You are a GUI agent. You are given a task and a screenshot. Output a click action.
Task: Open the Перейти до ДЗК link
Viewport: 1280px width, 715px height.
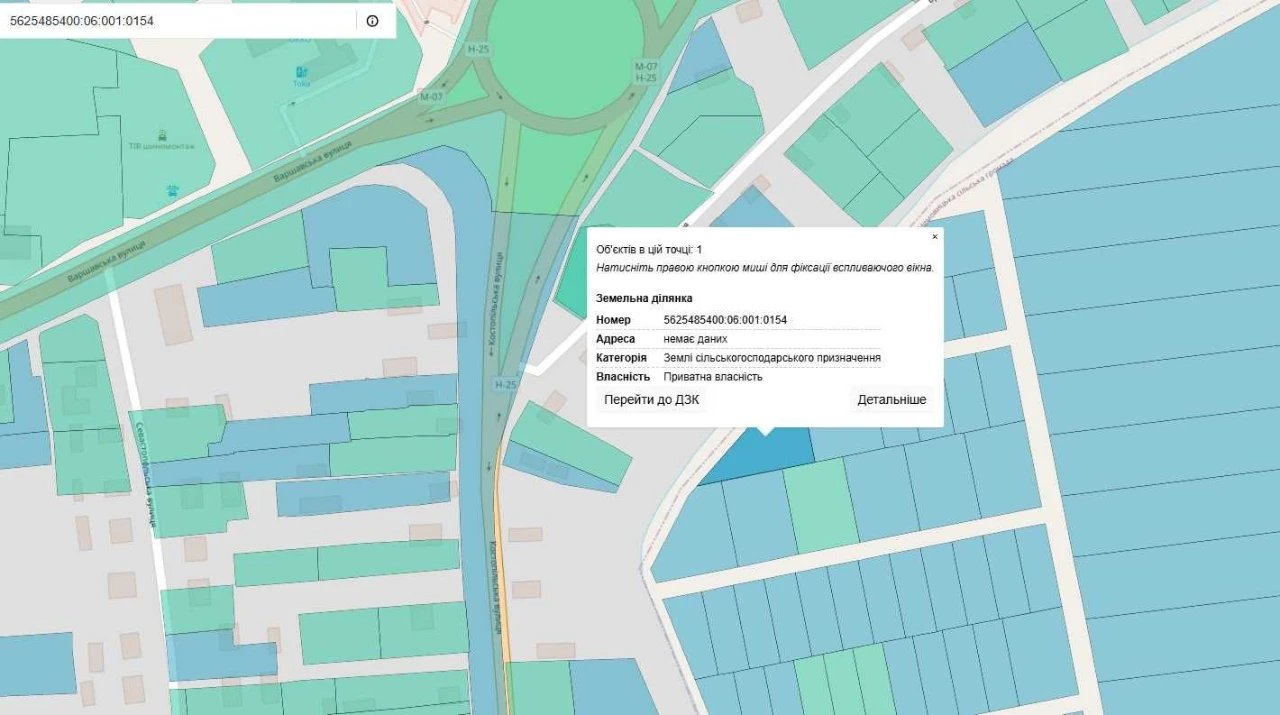(x=651, y=400)
